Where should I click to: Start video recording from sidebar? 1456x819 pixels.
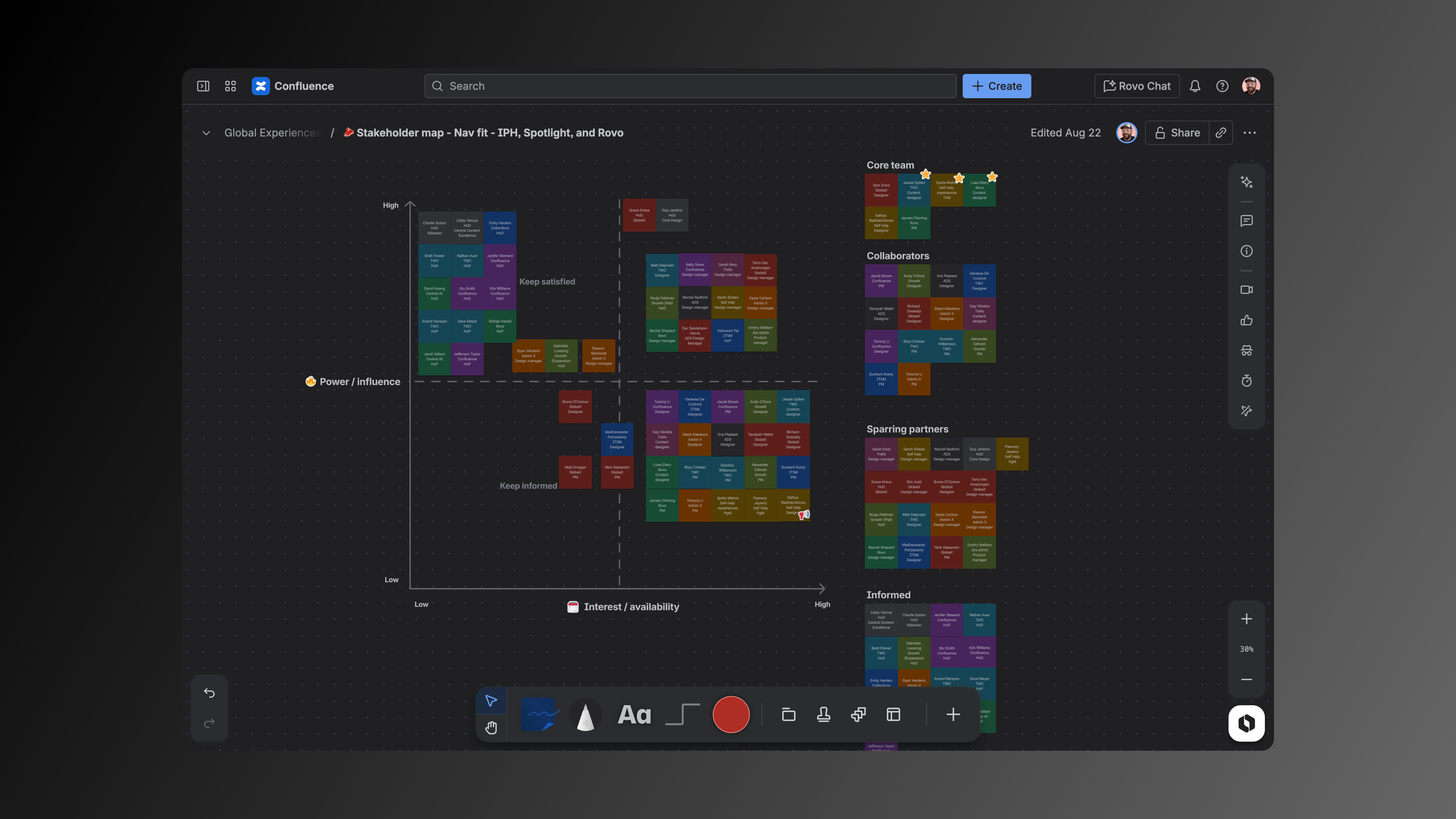[x=1246, y=290]
